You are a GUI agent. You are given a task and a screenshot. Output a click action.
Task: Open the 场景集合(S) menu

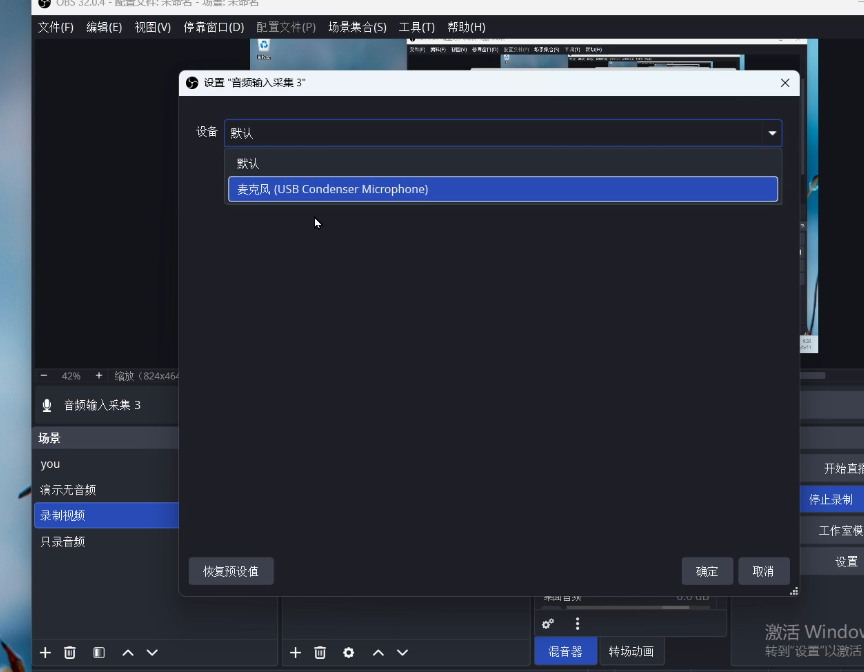pyautogui.click(x=358, y=27)
